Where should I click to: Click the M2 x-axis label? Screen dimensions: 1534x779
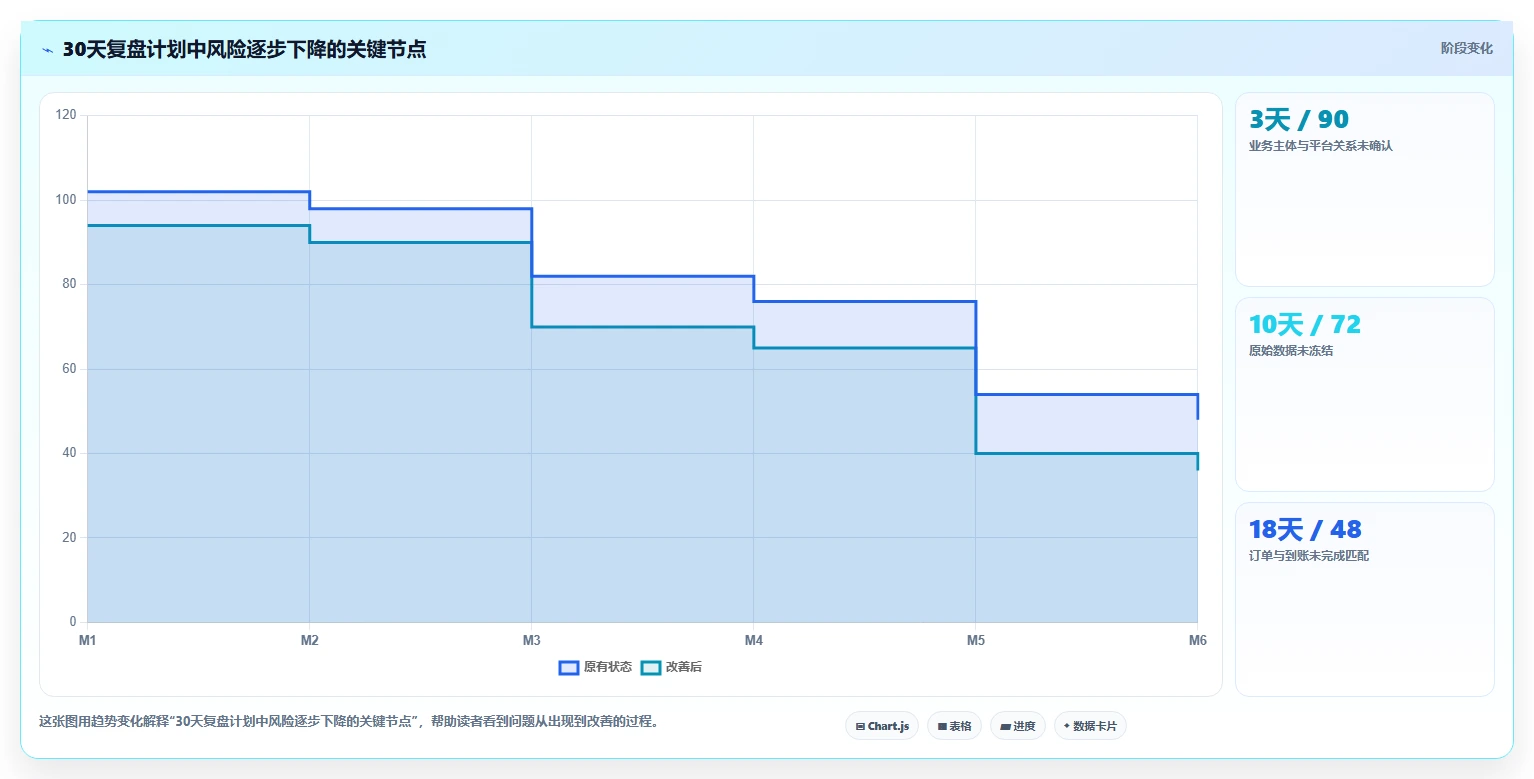(x=309, y=641)
